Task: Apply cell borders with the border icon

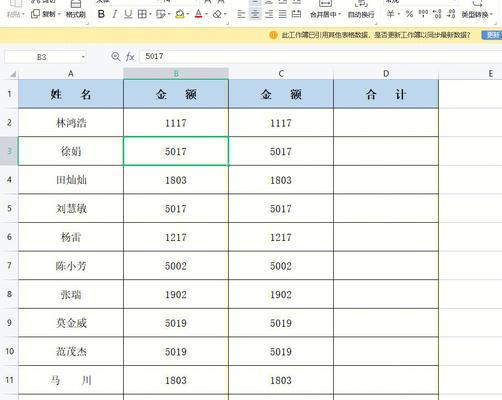Action: pyautogui.click(x=142, y=14)
